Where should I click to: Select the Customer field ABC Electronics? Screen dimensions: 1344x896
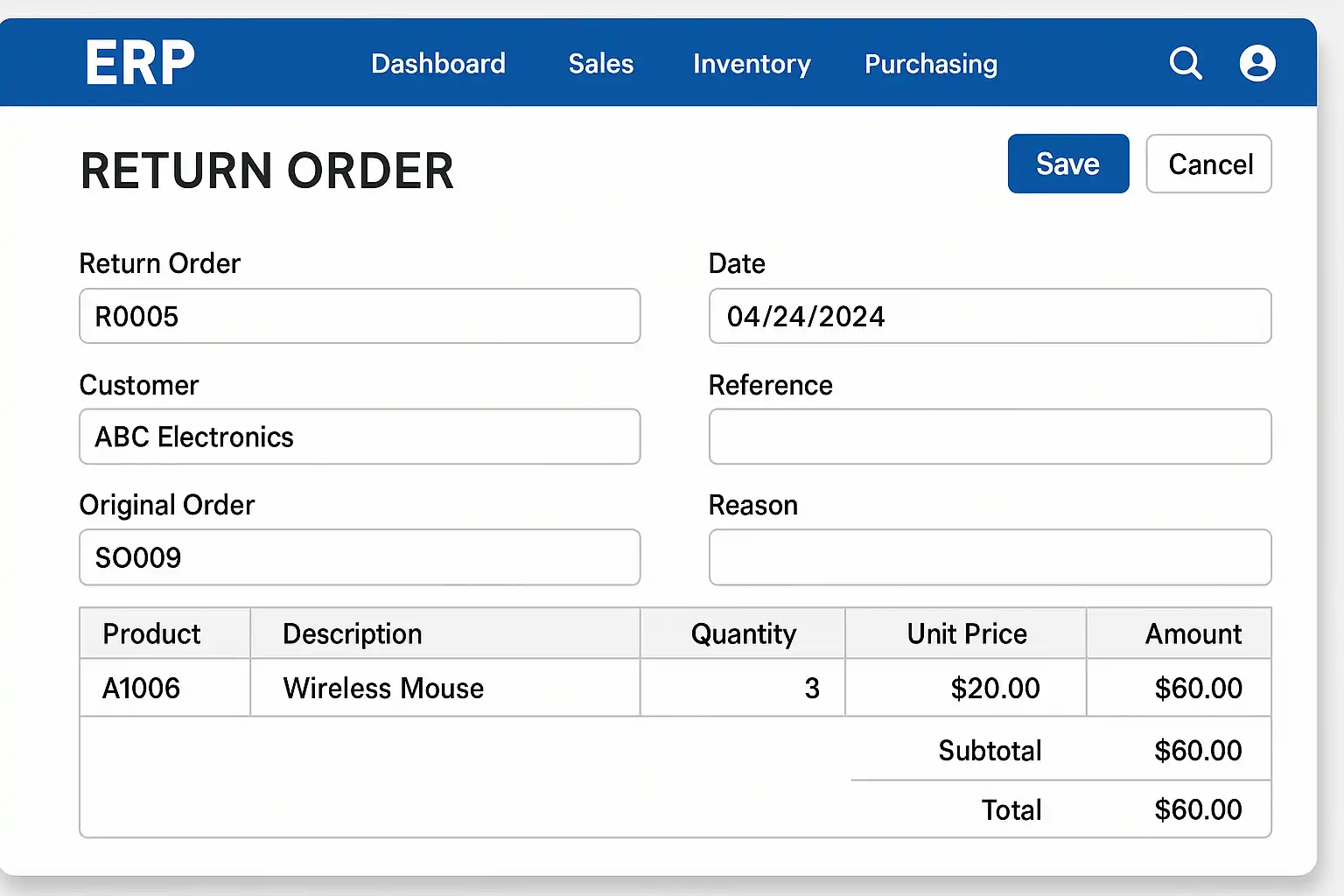pyautogui.click(x=360, y=437)
